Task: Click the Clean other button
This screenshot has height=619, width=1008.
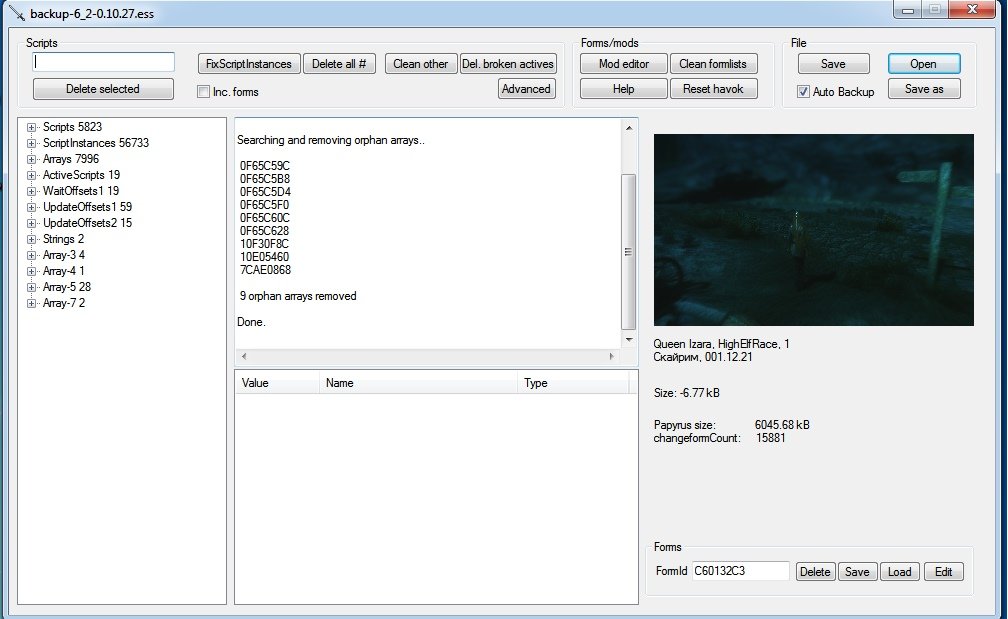Action: [x=420, y=64]
